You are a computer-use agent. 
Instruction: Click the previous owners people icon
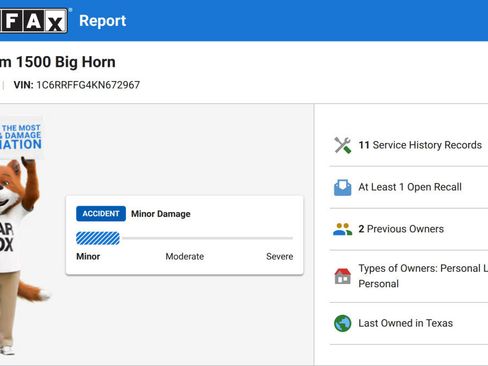coord(343,229)
